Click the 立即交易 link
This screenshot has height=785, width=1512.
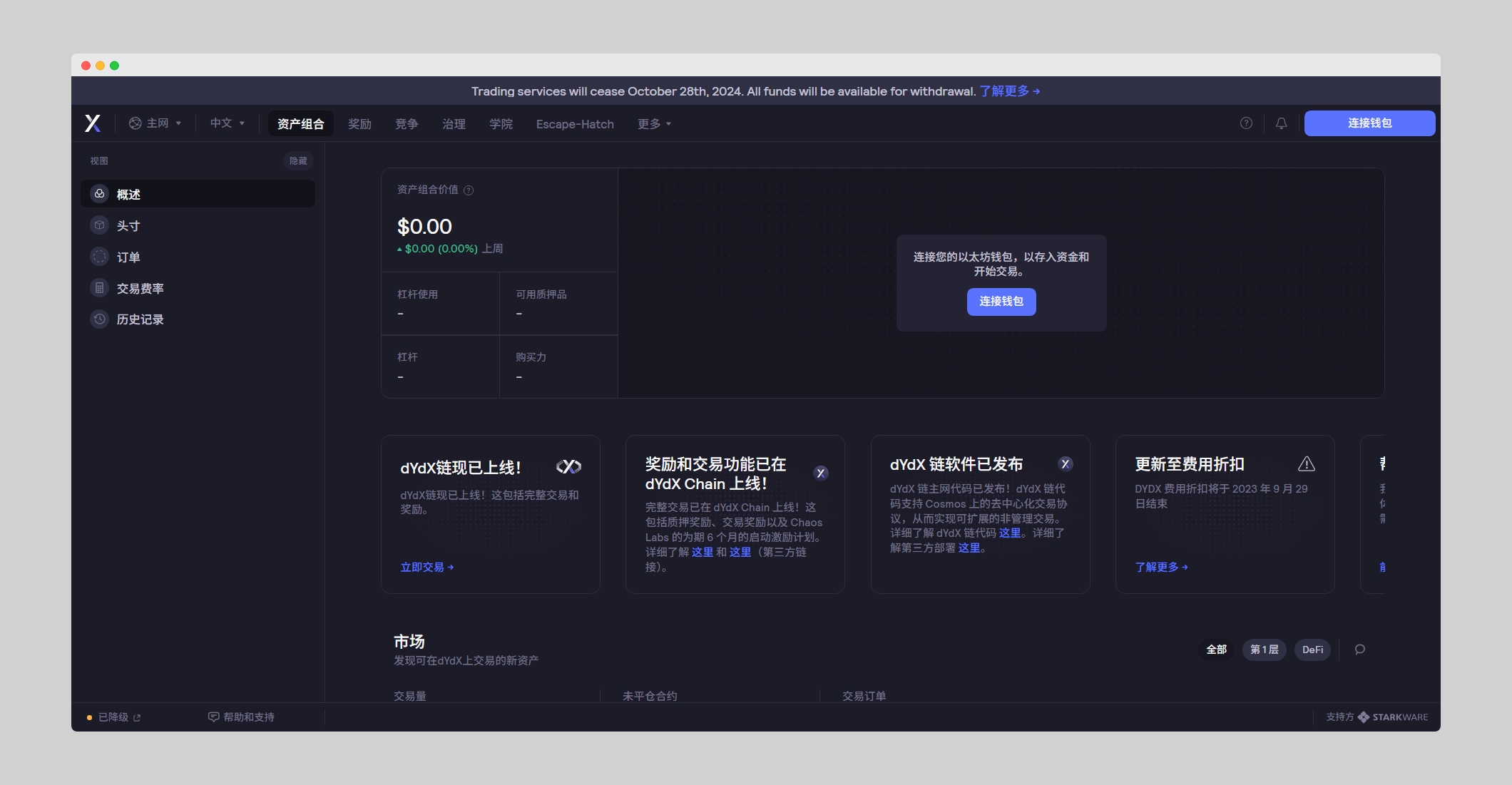click(x=426, y=568)
